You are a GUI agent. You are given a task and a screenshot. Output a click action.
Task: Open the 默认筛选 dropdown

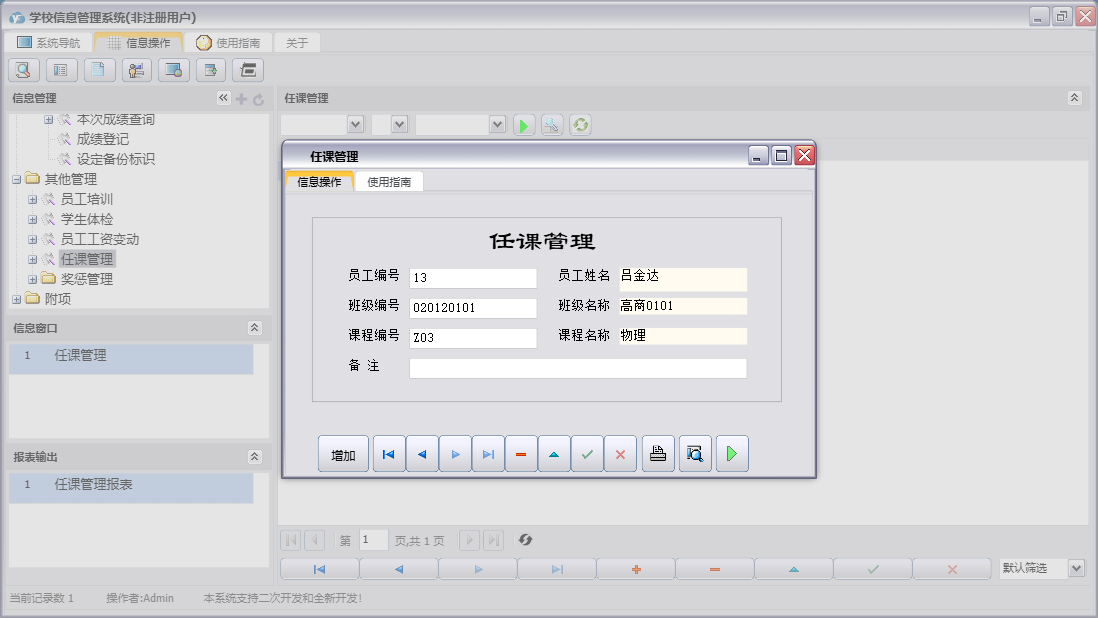pos(1076,568)
